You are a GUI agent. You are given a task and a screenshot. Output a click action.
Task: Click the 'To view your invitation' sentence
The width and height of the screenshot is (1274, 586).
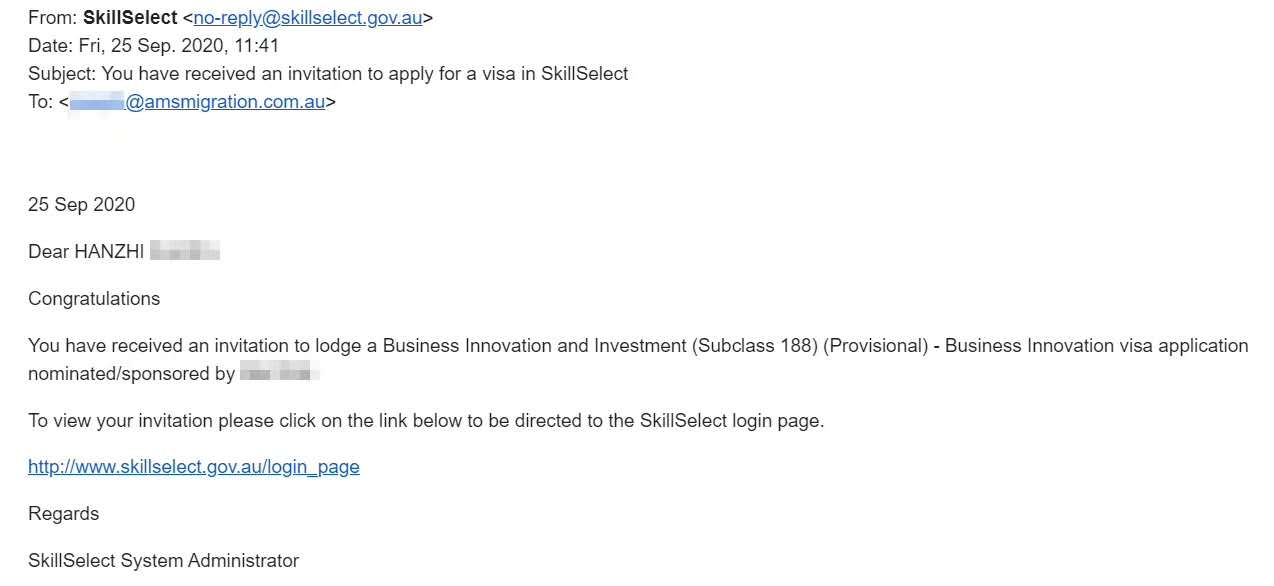coord(426,421)
